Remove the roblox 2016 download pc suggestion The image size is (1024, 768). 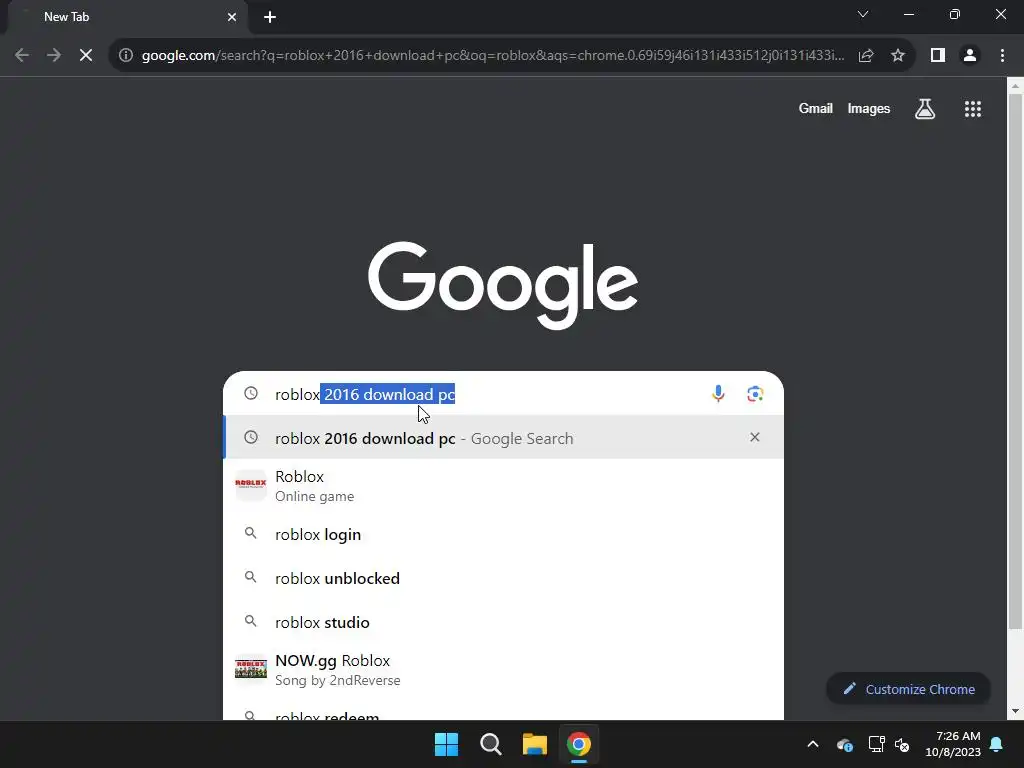[x=755, y=438]
